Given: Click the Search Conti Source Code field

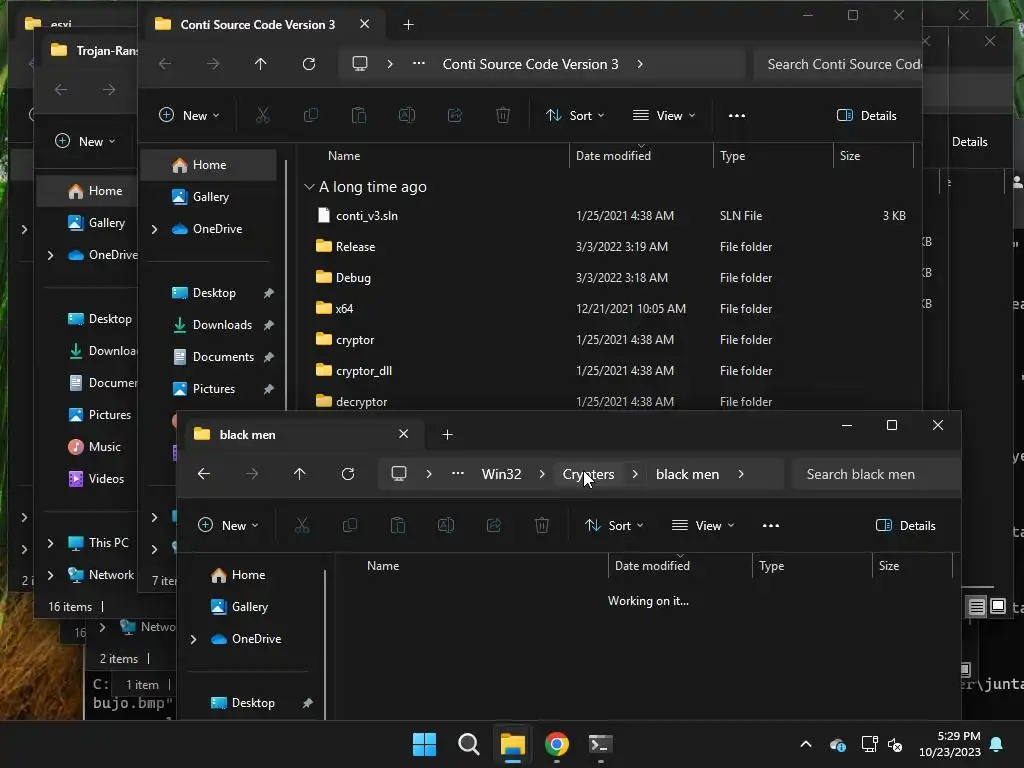Looking at the screenshot, I should [x=838, y=64].
